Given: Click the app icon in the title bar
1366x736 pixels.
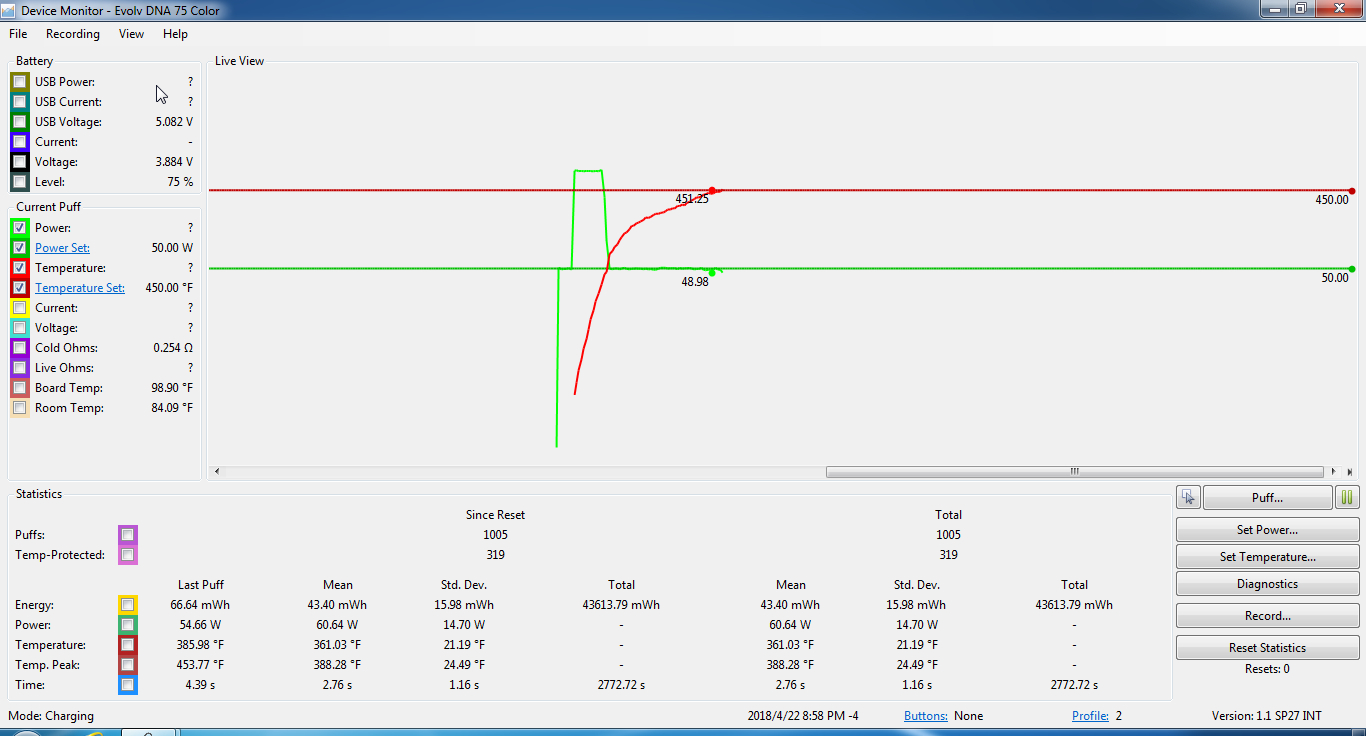Looking at the screenshot, I should (9, 9).
